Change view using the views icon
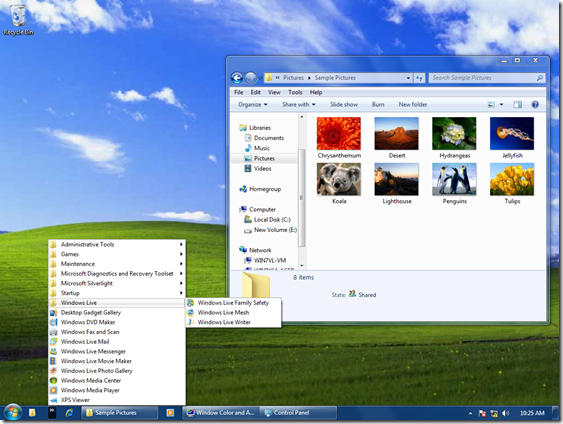 [x=491, y=104]
